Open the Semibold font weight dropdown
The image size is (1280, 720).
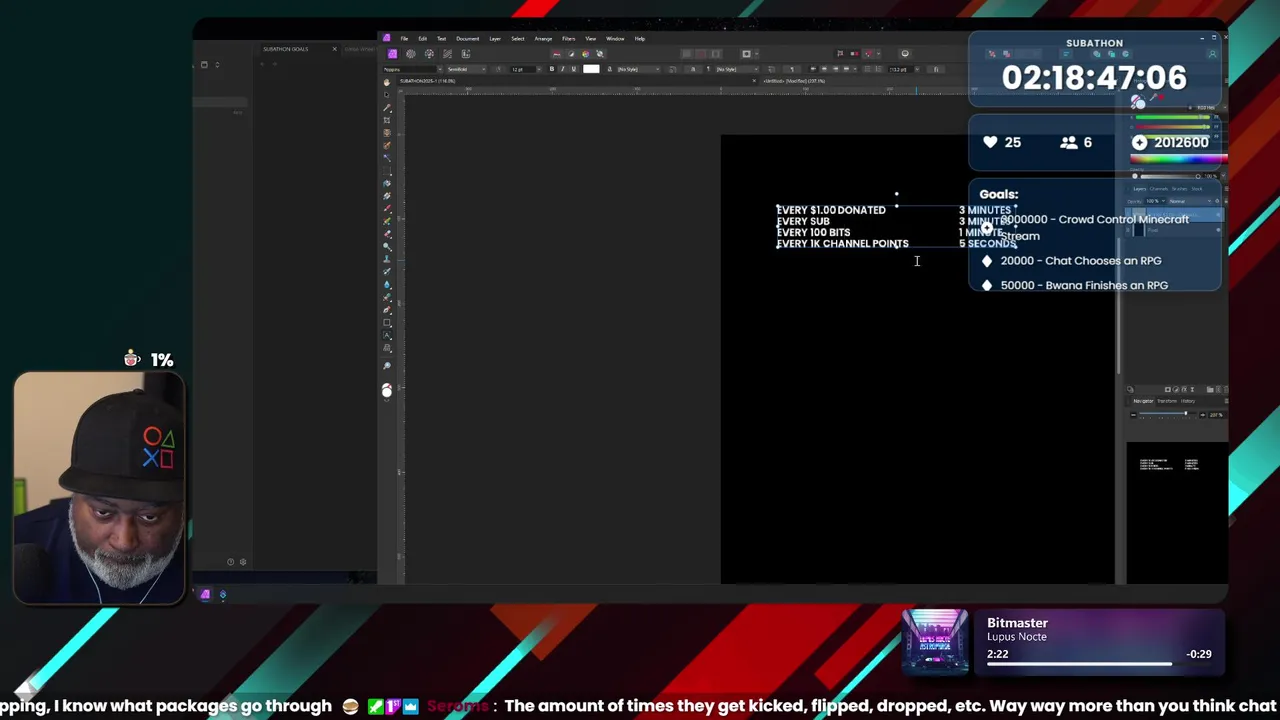[x=466, y=69]
